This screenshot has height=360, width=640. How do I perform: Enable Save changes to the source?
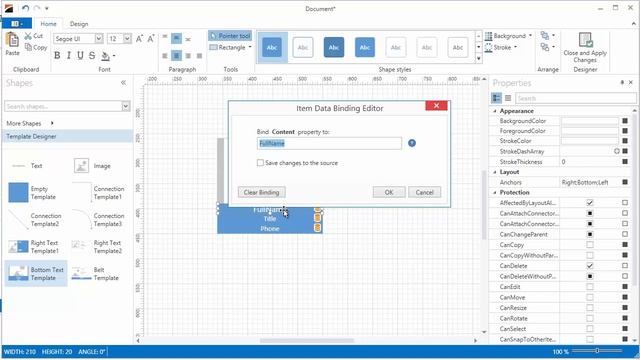coord(260,163)
